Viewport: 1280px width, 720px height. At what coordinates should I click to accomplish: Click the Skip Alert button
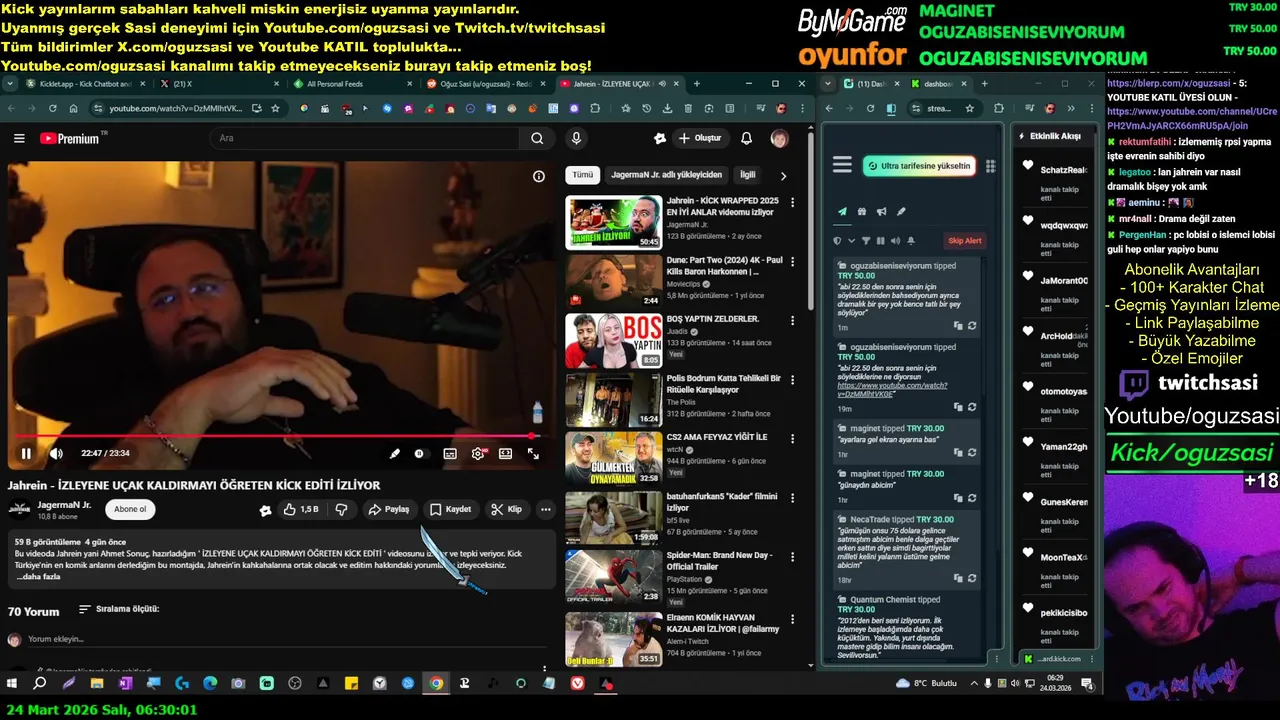point(965,241)
